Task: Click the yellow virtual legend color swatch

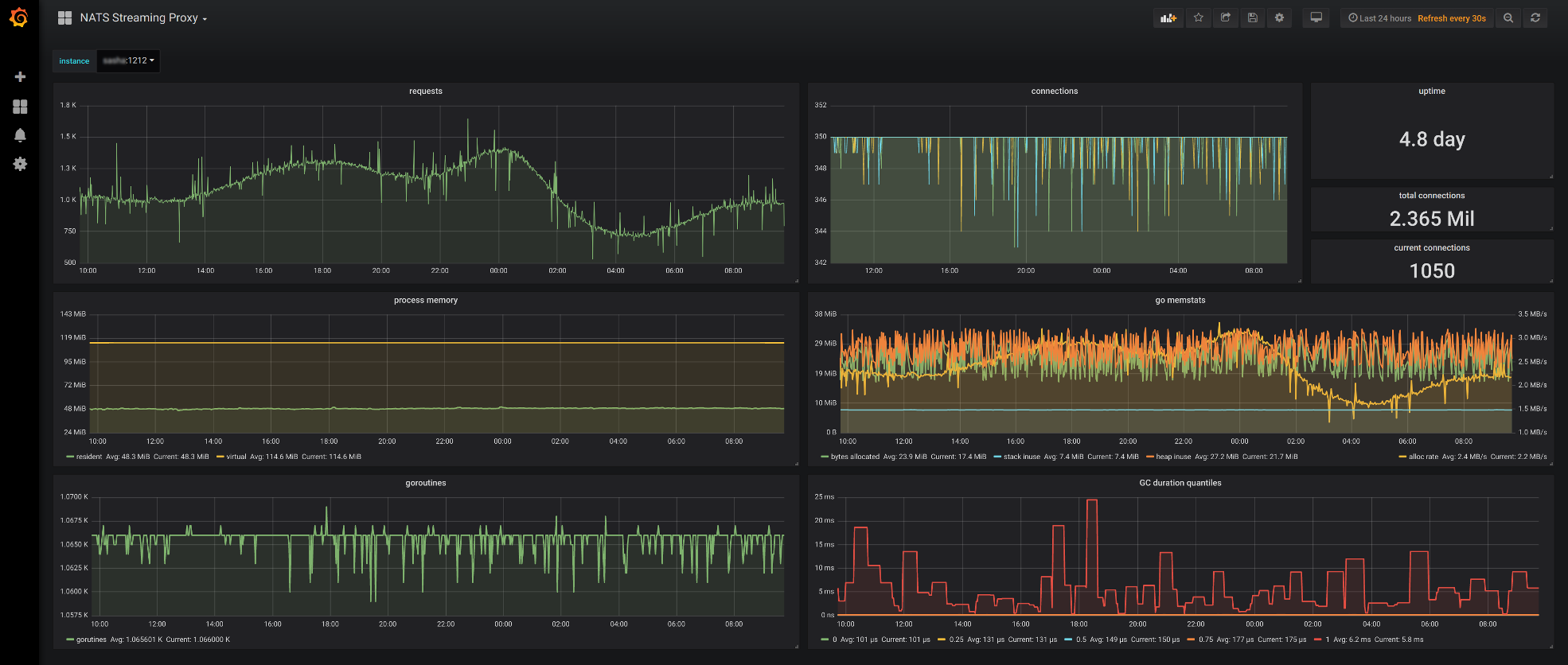Action: click(x=220, y=457)
